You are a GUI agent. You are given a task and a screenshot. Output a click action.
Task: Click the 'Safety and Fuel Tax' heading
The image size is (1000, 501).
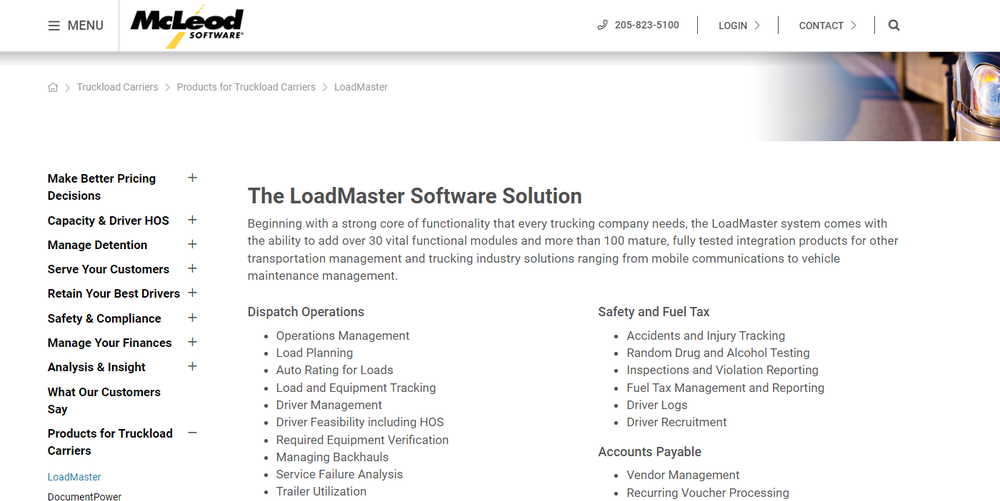coord(654,312)
